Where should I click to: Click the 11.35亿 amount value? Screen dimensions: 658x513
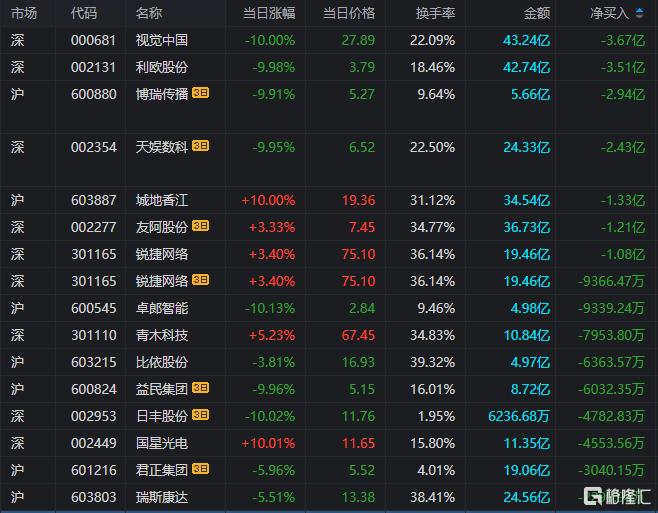pyautogui.click(x=526, y=443)
